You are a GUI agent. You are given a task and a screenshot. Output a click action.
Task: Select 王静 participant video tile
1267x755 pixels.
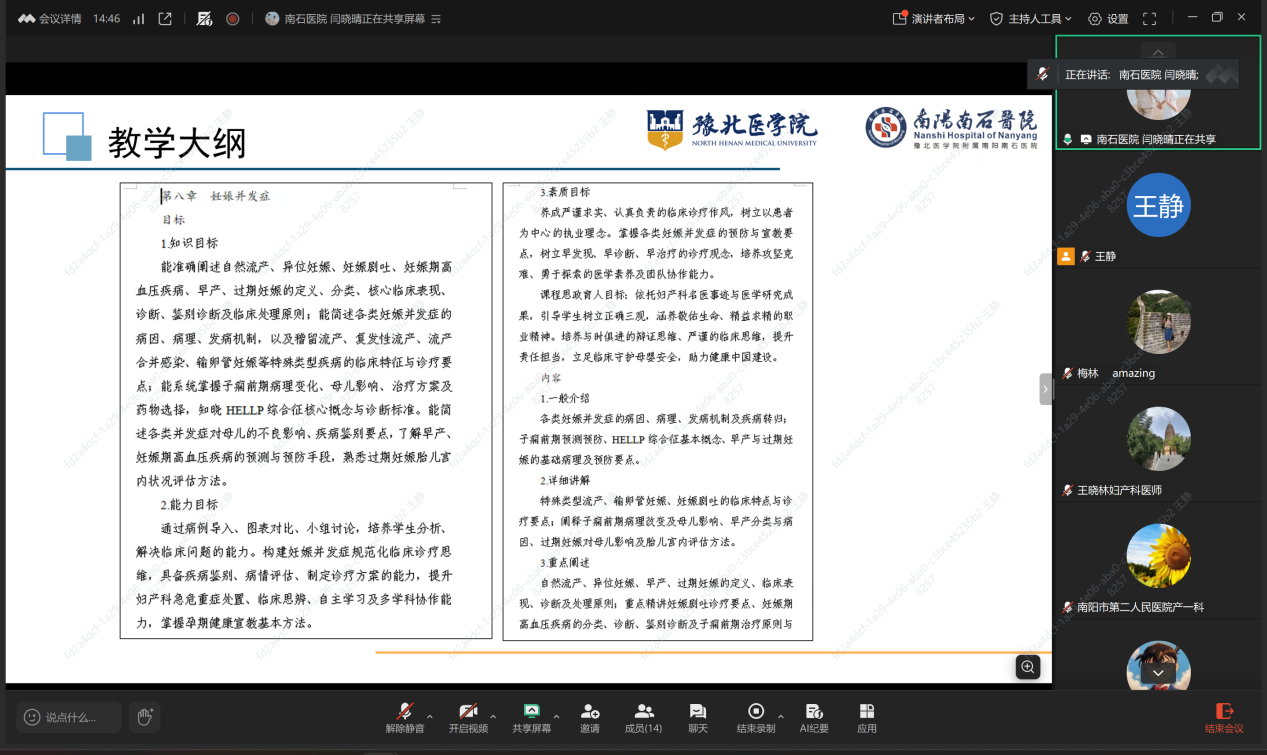click(1158, 215)
